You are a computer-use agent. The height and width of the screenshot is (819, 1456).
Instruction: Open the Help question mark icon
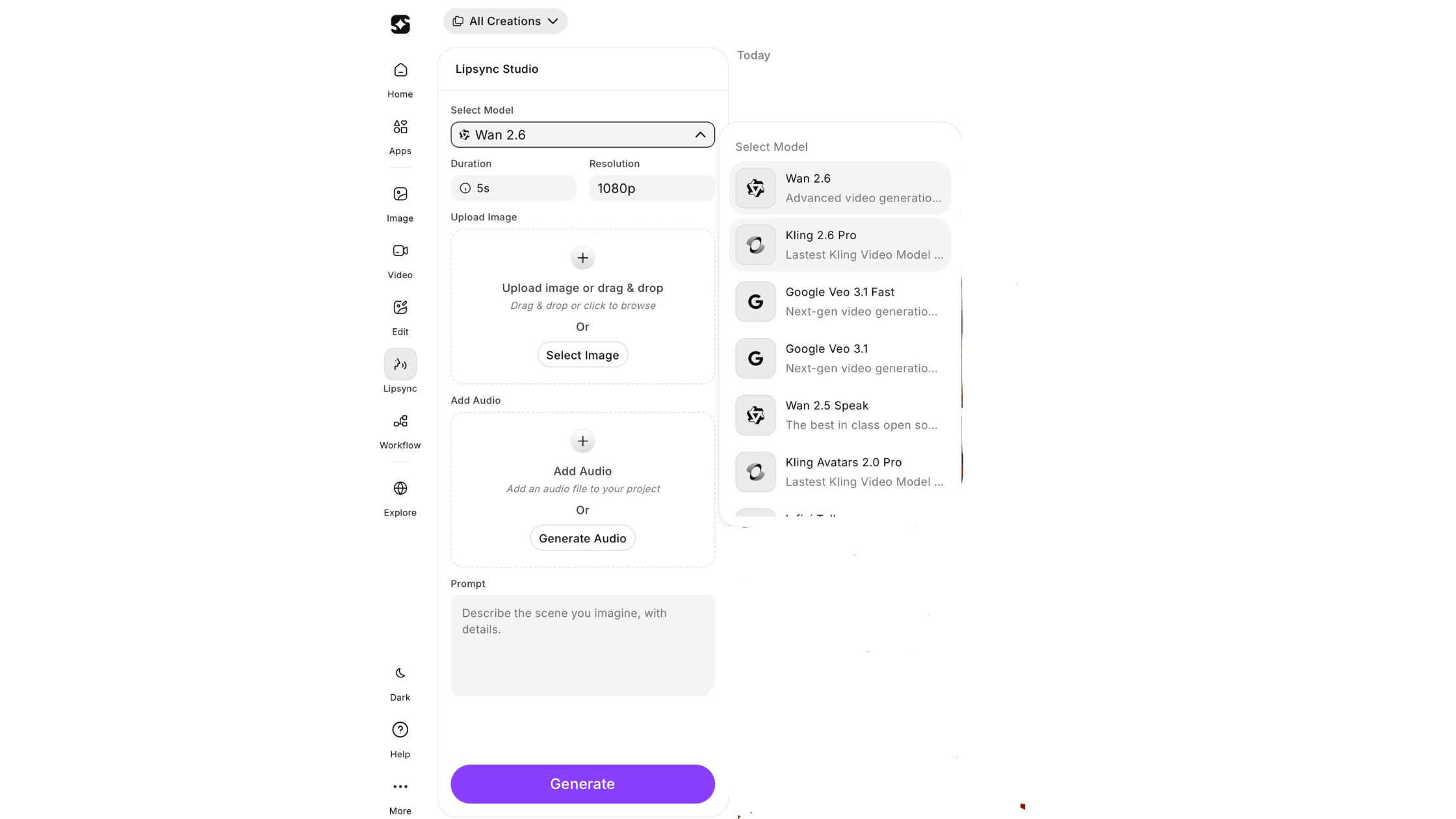point(400,730)
